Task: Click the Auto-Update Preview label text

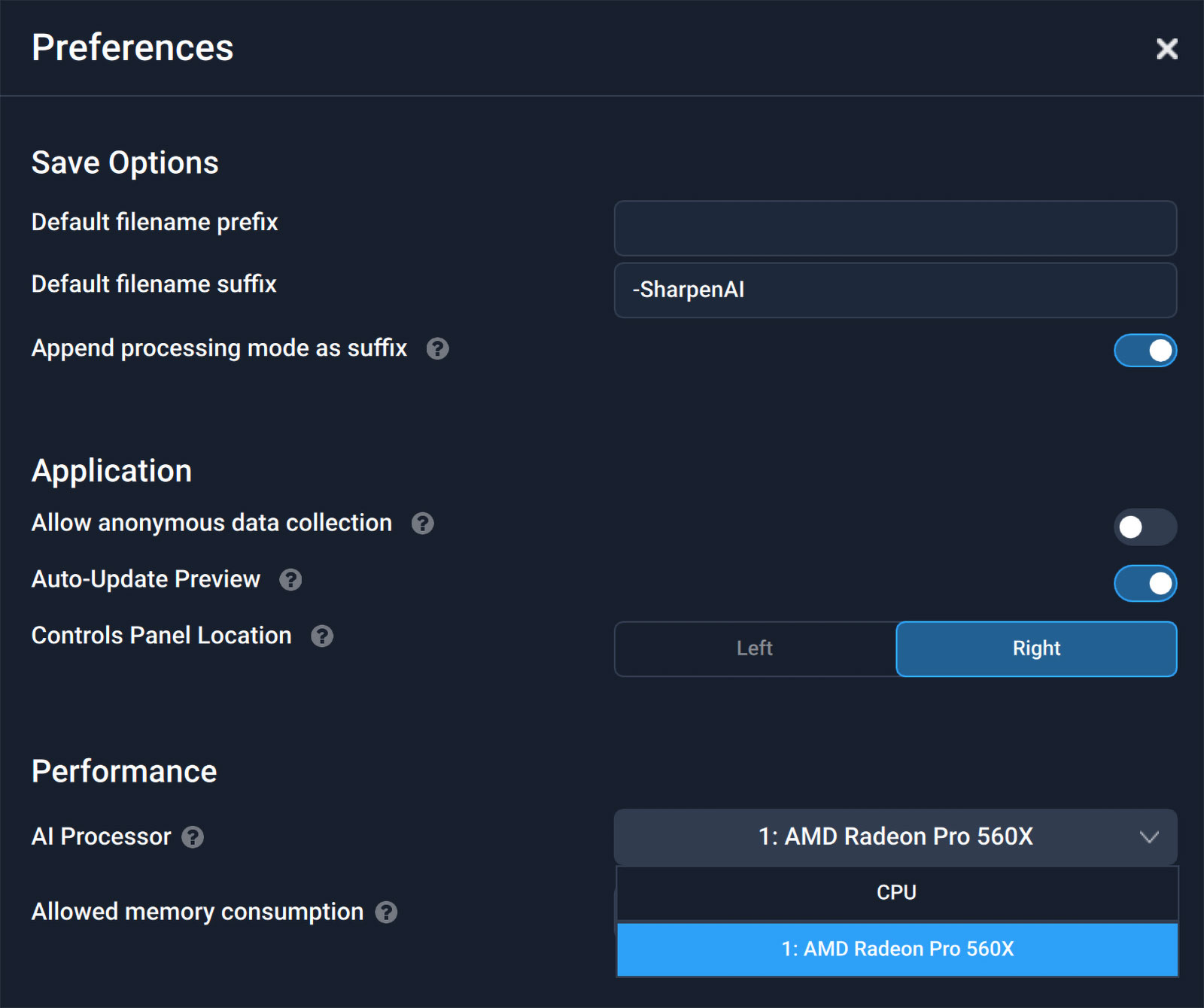Action: 146,579
